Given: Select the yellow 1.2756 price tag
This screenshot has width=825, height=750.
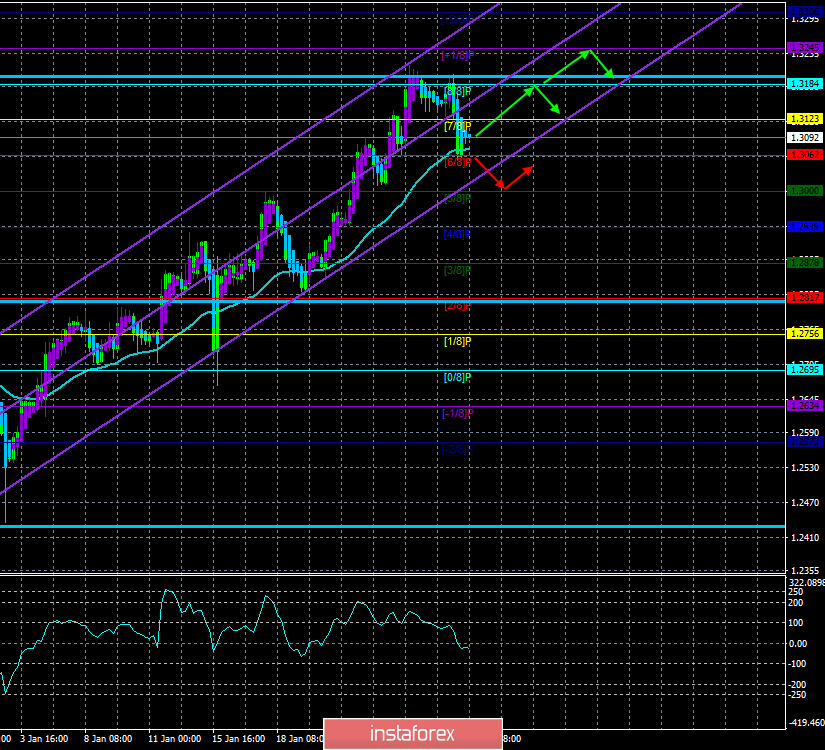Looking at the screenshot, I should (x=803, y=333).
